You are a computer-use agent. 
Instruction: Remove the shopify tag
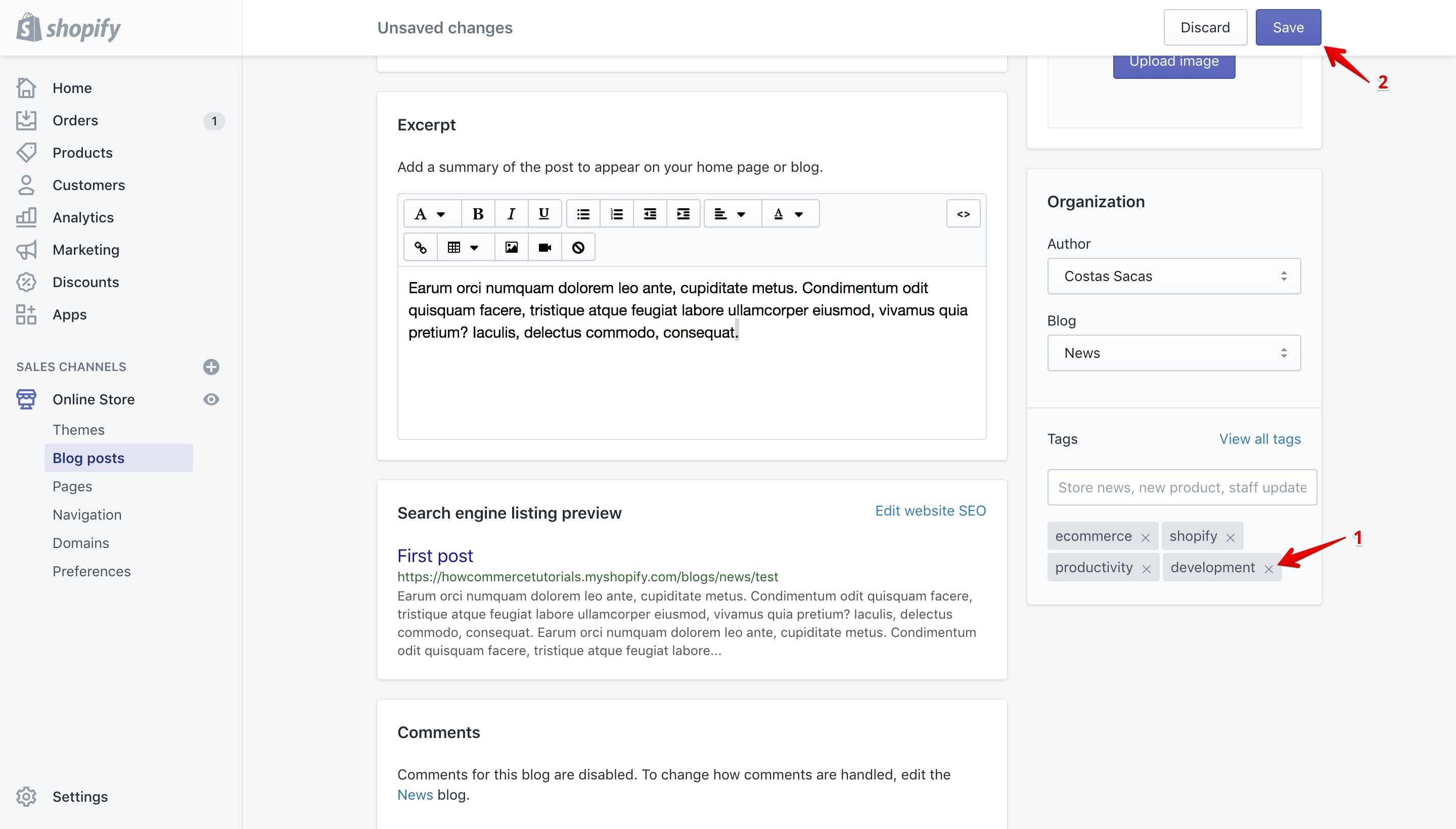pos(1231,537)
